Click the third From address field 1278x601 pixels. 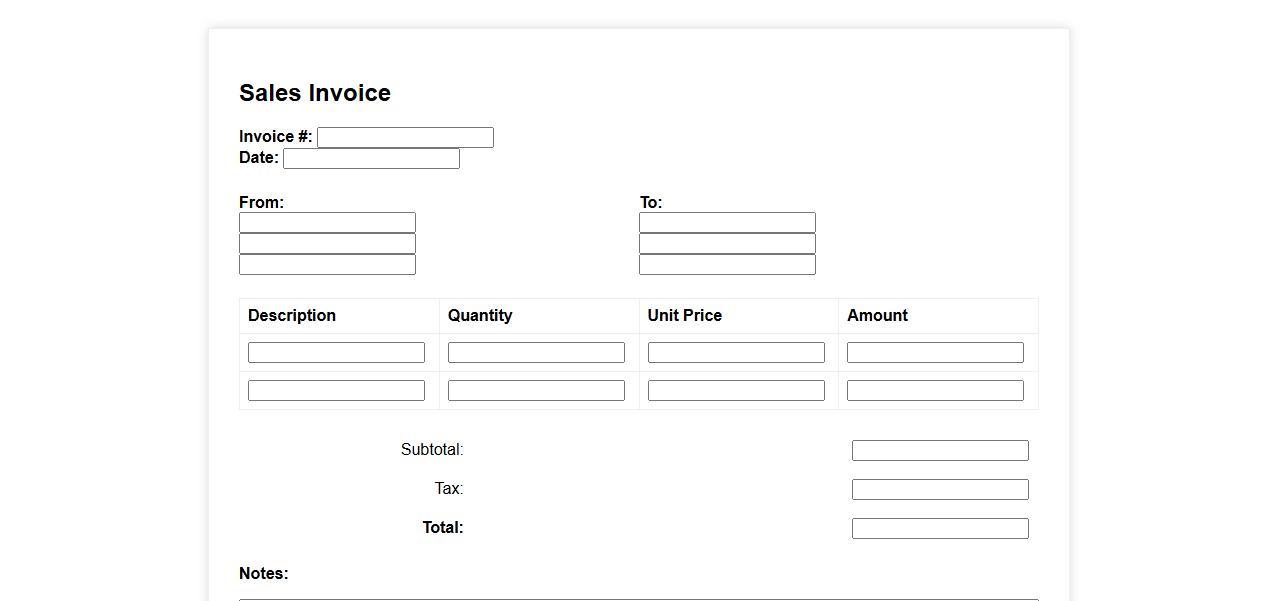point(327,264)
